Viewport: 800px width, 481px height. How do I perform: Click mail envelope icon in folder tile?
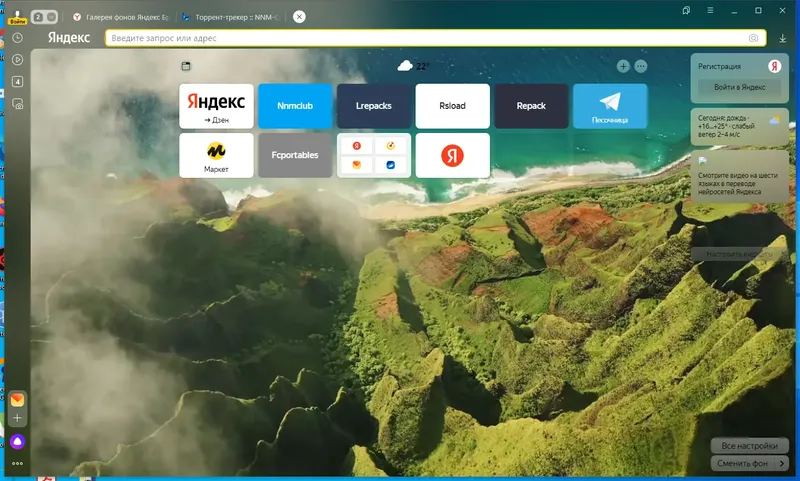pyautogui.click(x=357, y=165)
